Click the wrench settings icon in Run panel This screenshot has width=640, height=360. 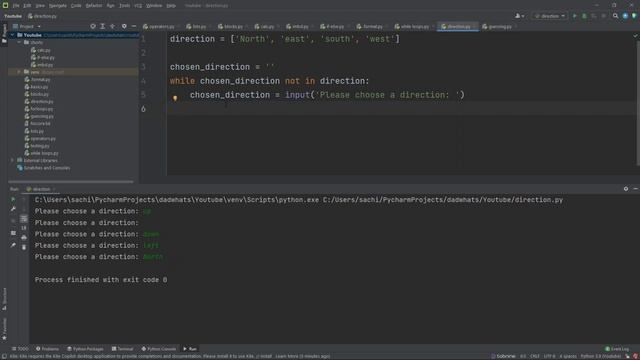13,209
